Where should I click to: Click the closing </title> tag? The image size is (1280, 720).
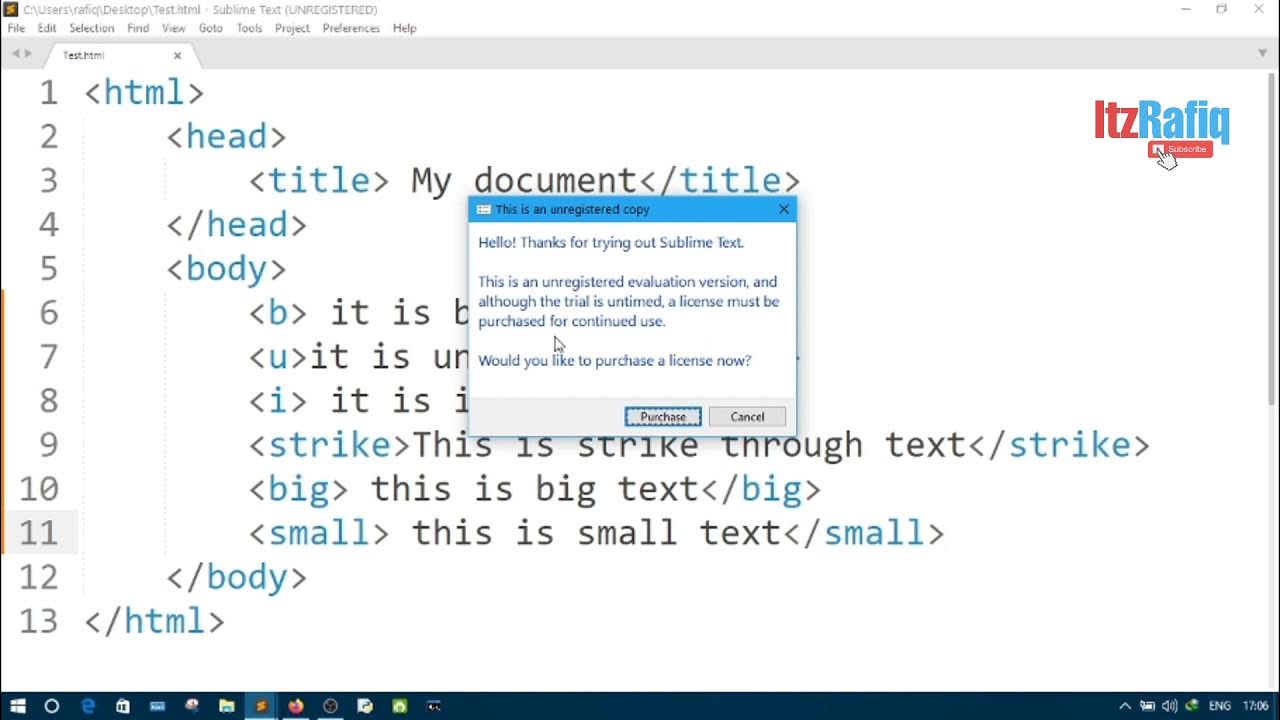(719, 181)
